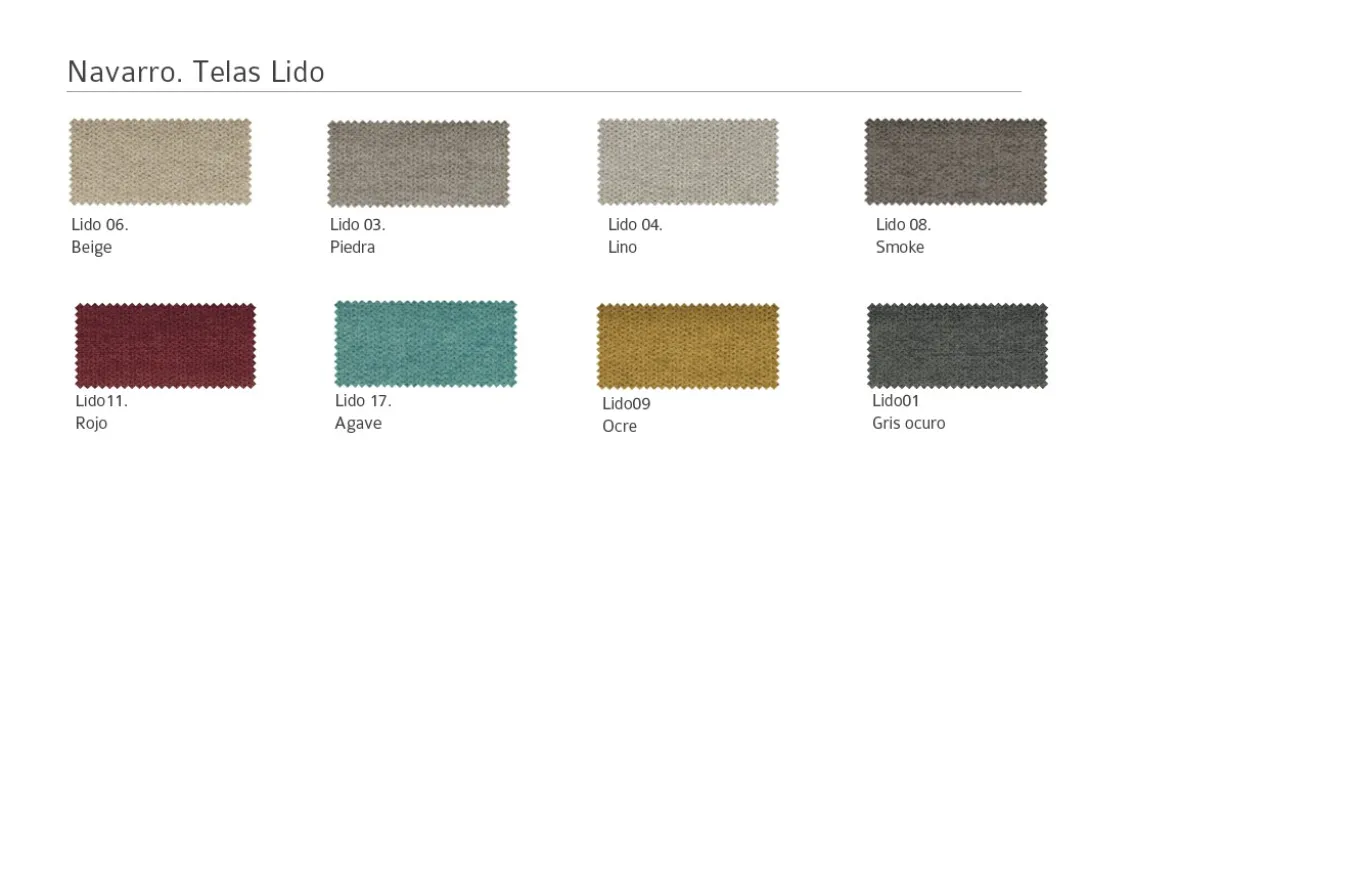
Task: Click the 'Beige' color name
Action: [x=91, y=248]
